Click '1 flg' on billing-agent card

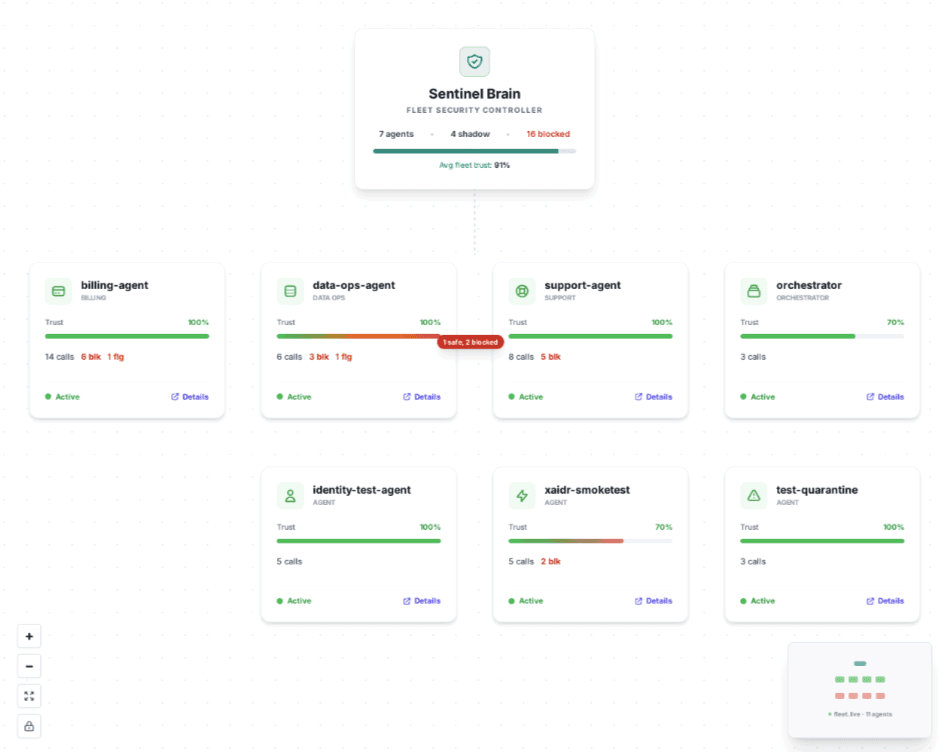[x=115, y=357]
